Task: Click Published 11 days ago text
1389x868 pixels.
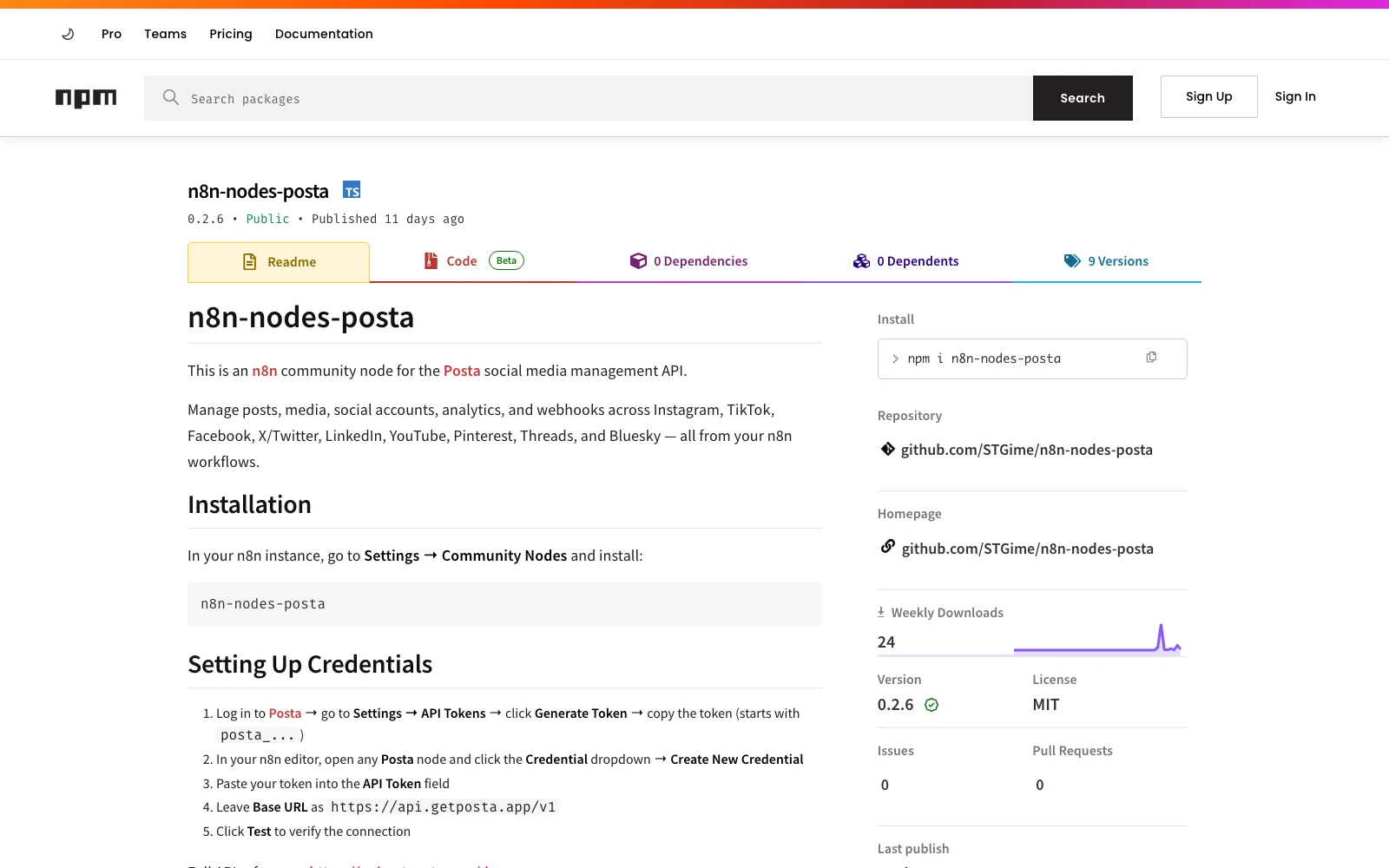Action: pos(388,219)
